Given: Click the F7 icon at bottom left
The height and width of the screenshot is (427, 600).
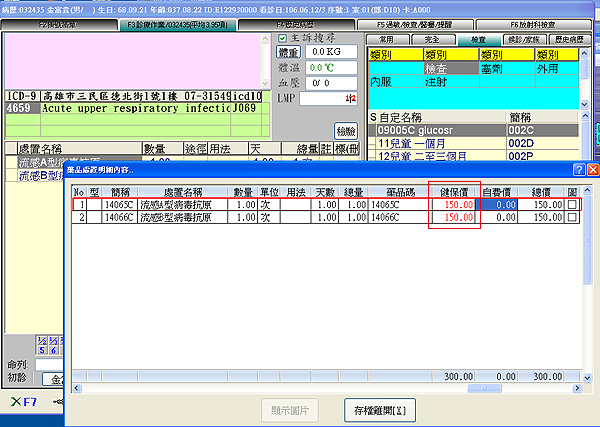Looking at the screenshot, I should pyautogui.click(x=22, y=401).
